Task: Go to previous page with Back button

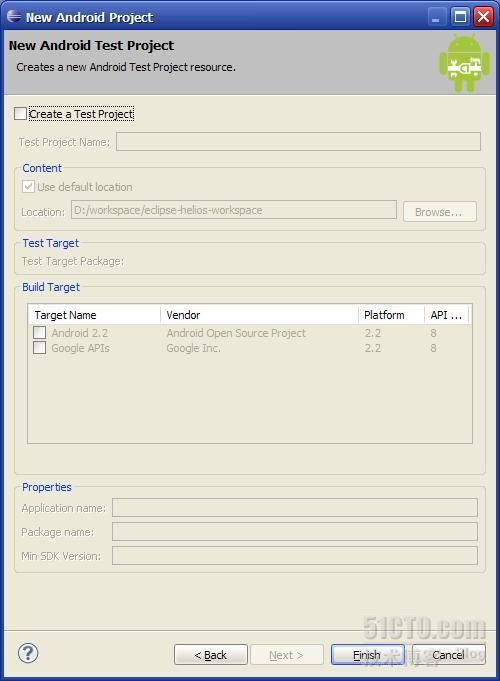Action: click(x=211, y=655)
